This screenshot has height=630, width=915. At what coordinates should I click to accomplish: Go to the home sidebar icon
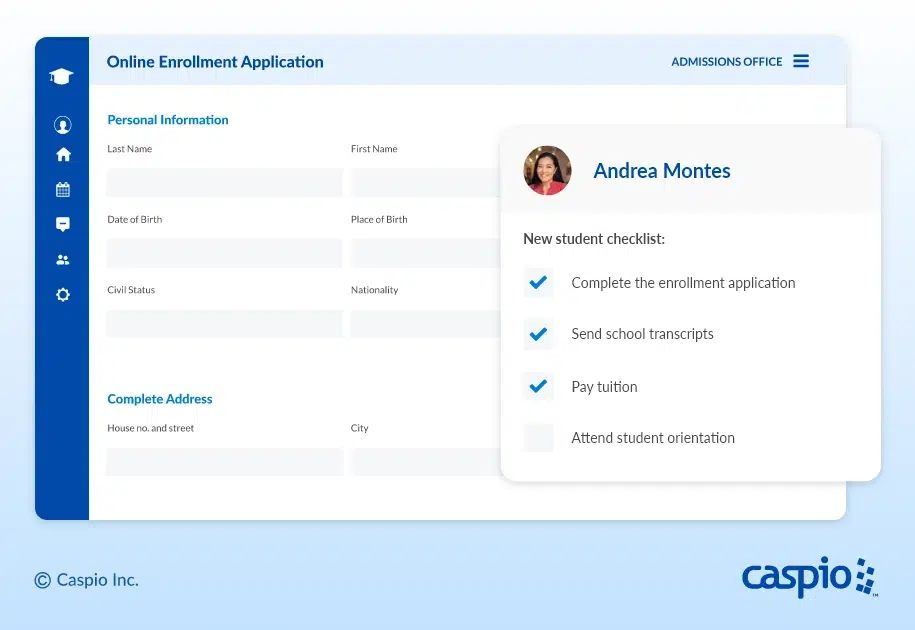click(x=63, y=155)
